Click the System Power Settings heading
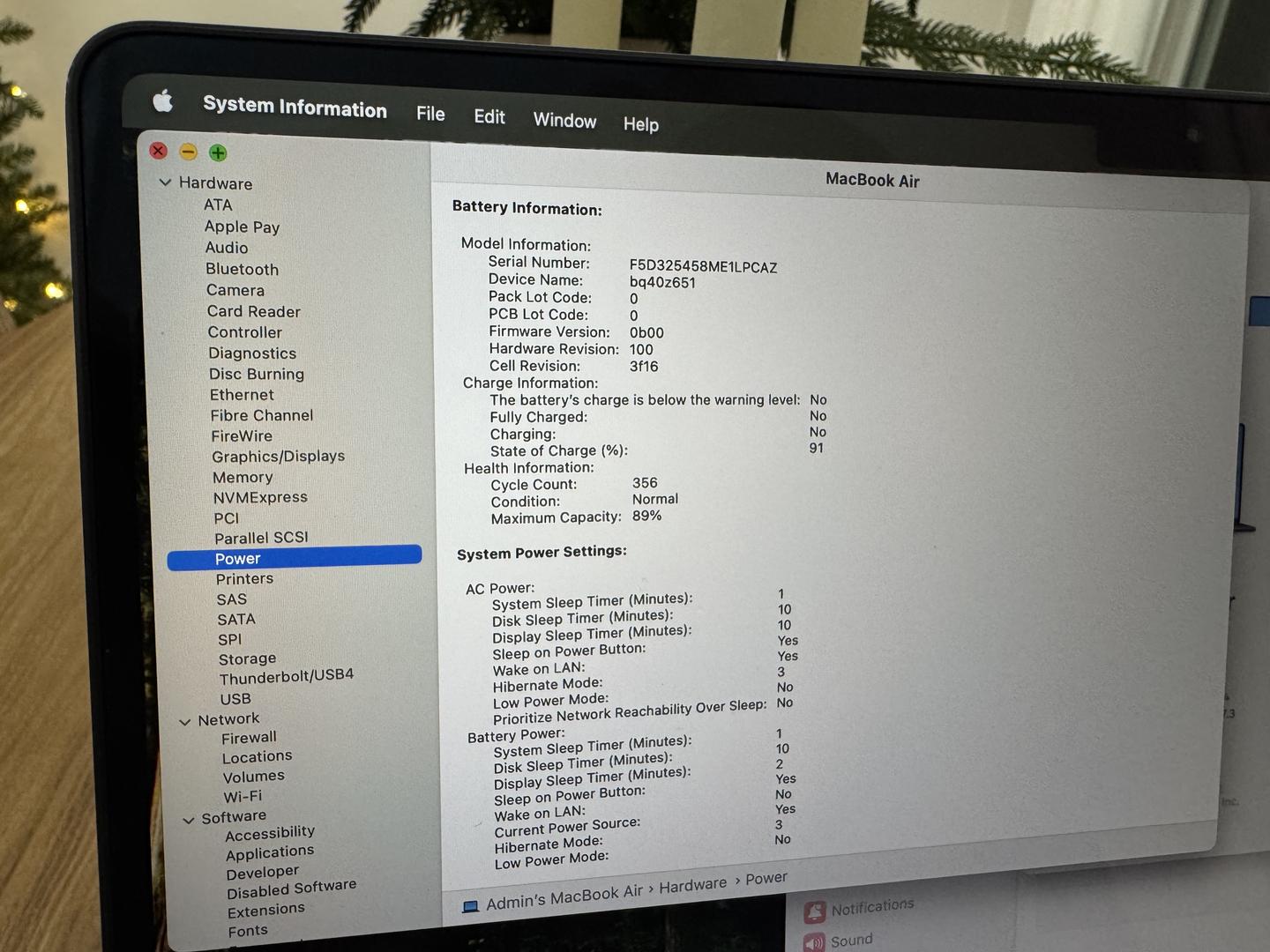This screenshot has height=952, width=1270. tap(542, 552)
